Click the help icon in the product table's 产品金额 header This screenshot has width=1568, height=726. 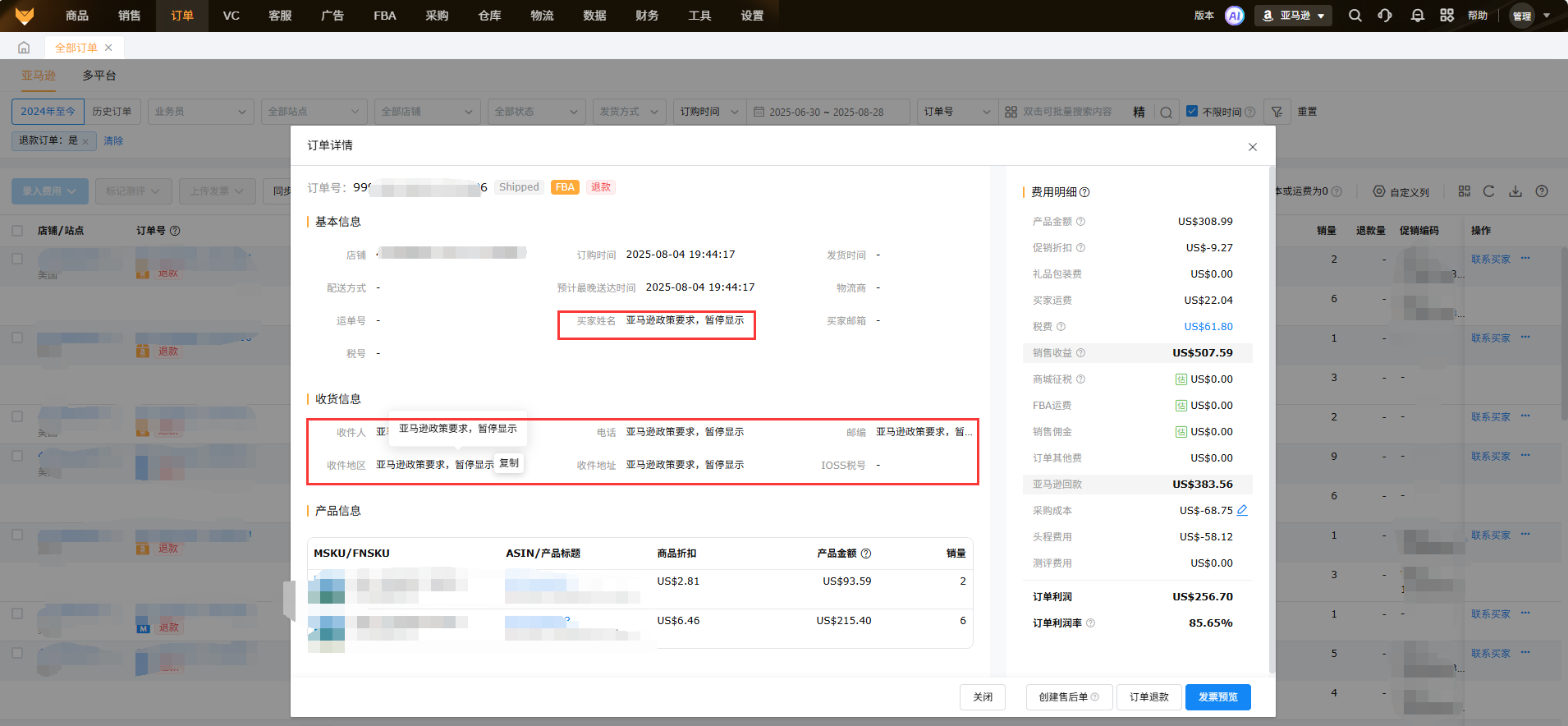[x=866, y=554]
